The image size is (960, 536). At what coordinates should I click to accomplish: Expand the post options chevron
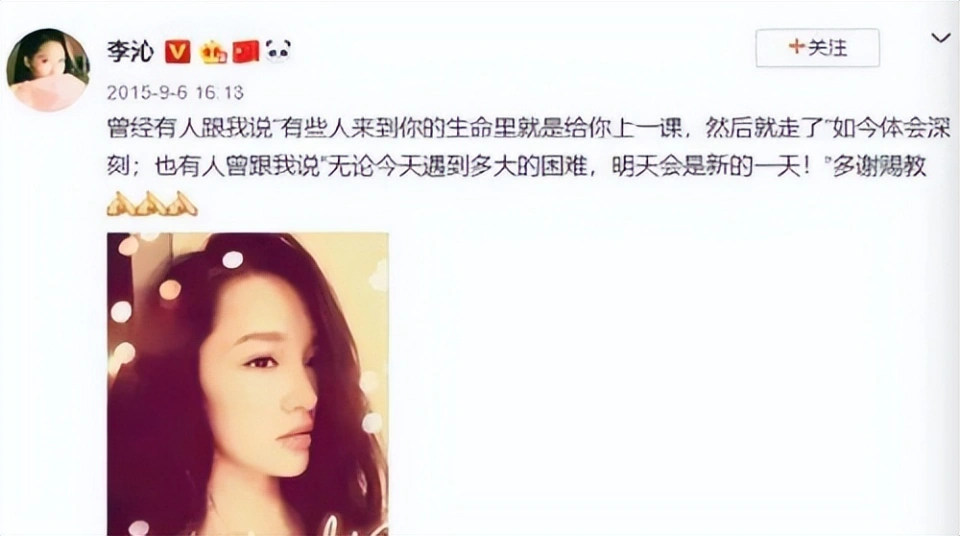click(x=940, y=38)
